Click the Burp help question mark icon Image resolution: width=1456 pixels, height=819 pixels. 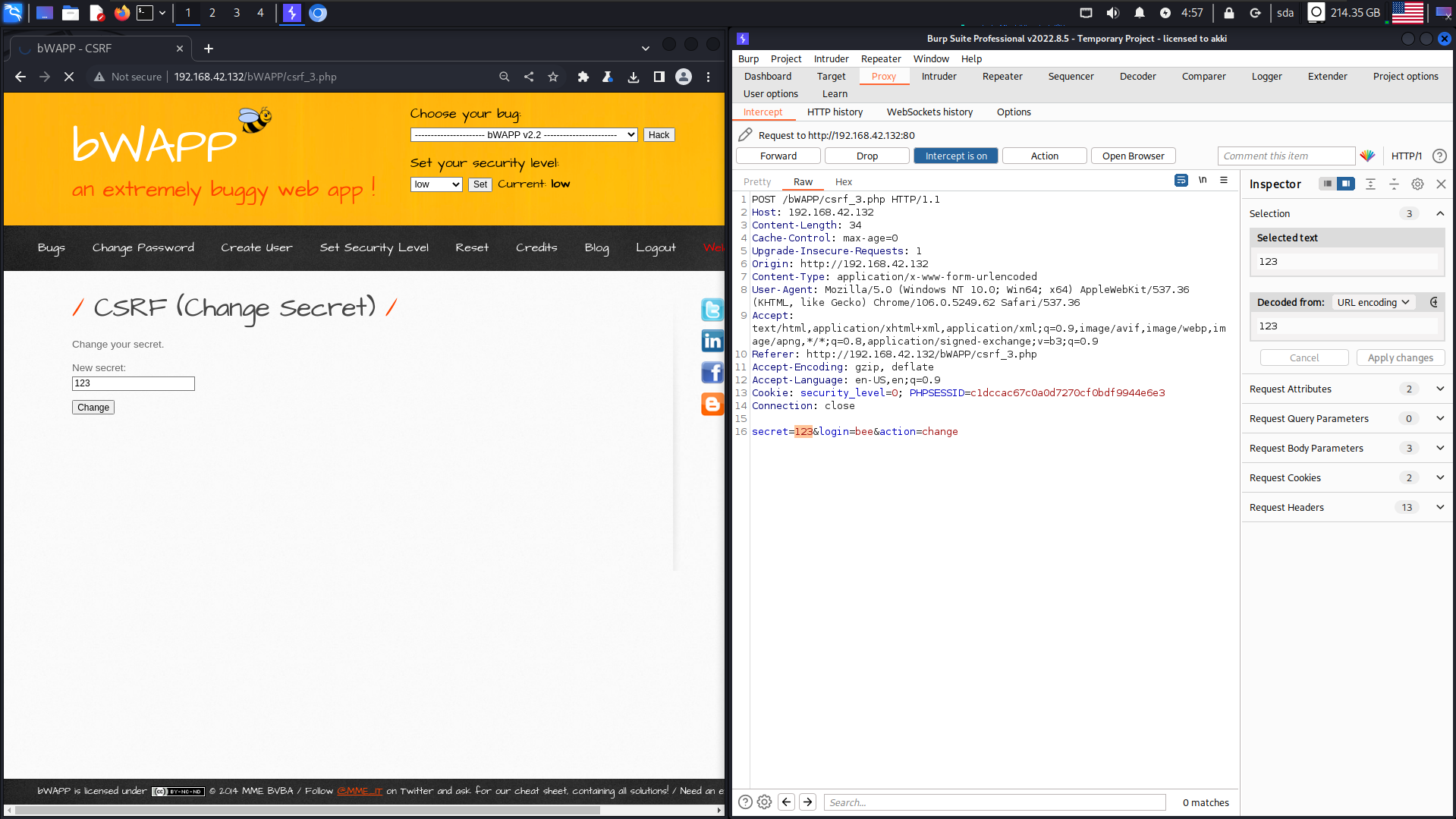(1439, 156)
